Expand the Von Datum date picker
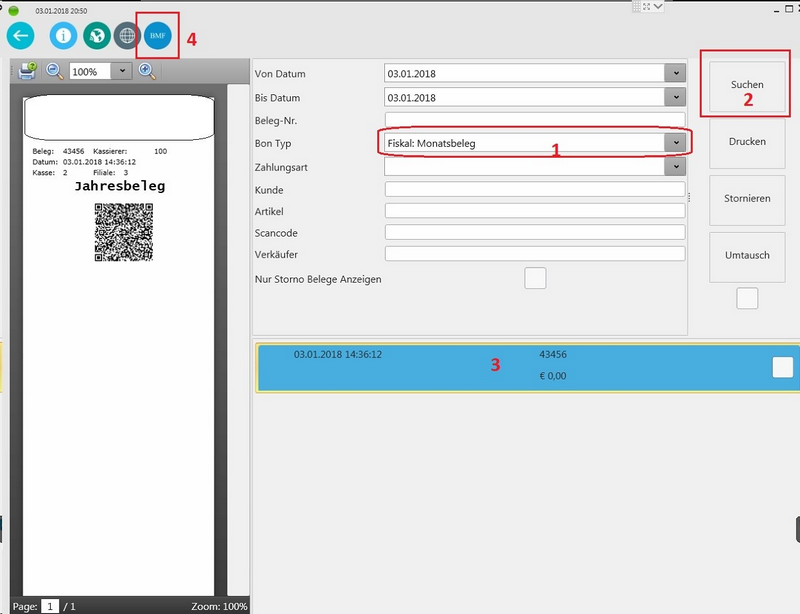The width and height of the screenshot is (800, 614). tap(675, 73)
